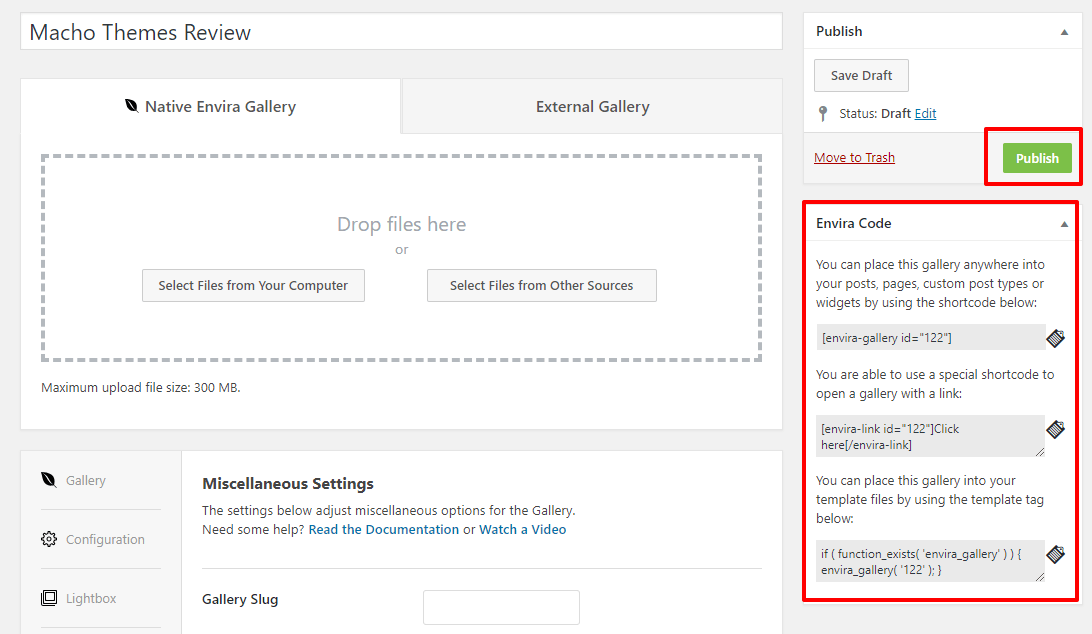
Task: Collapse the Publish panel
Action: (1064, 32)
